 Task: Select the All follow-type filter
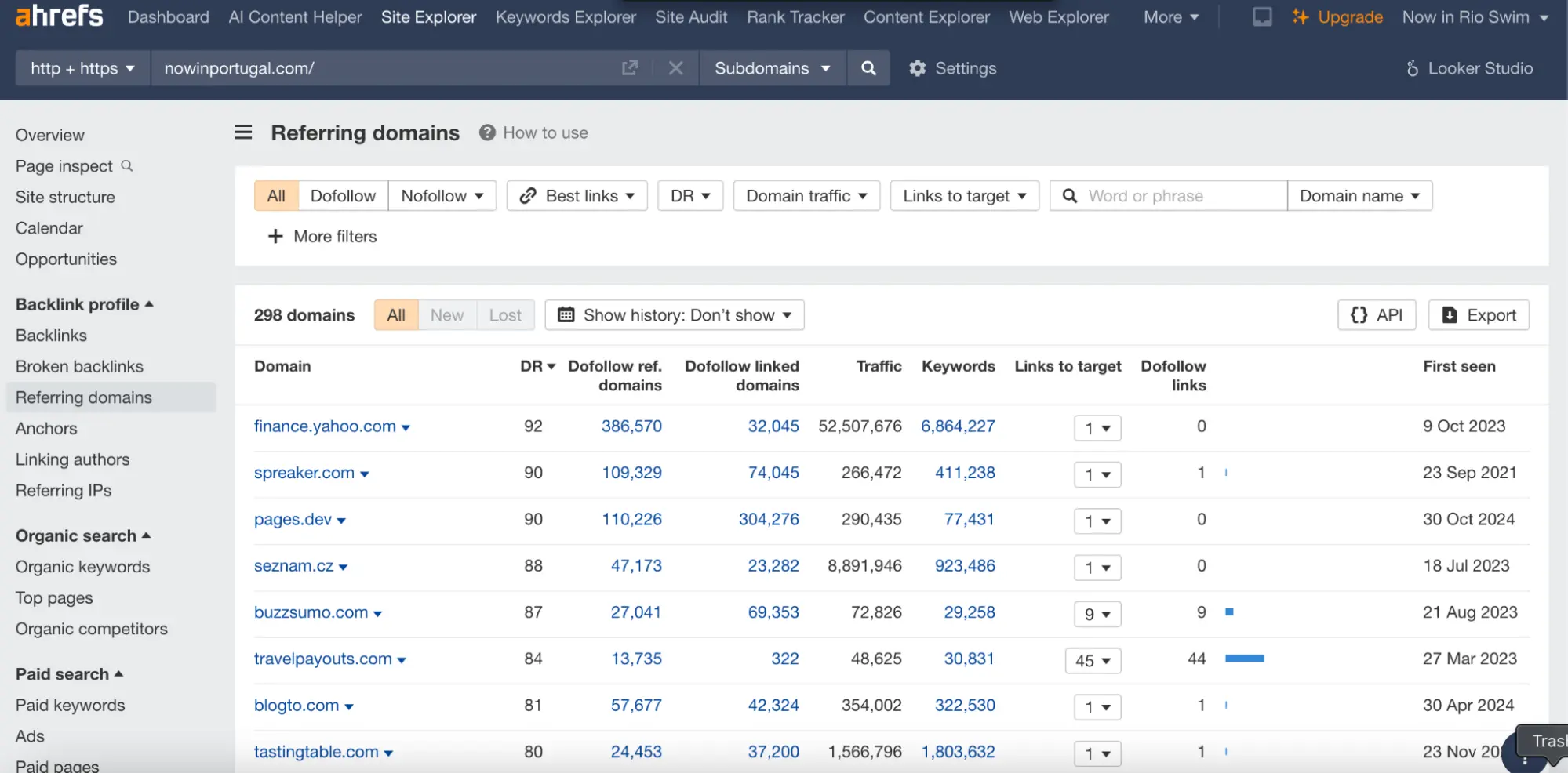276,195
